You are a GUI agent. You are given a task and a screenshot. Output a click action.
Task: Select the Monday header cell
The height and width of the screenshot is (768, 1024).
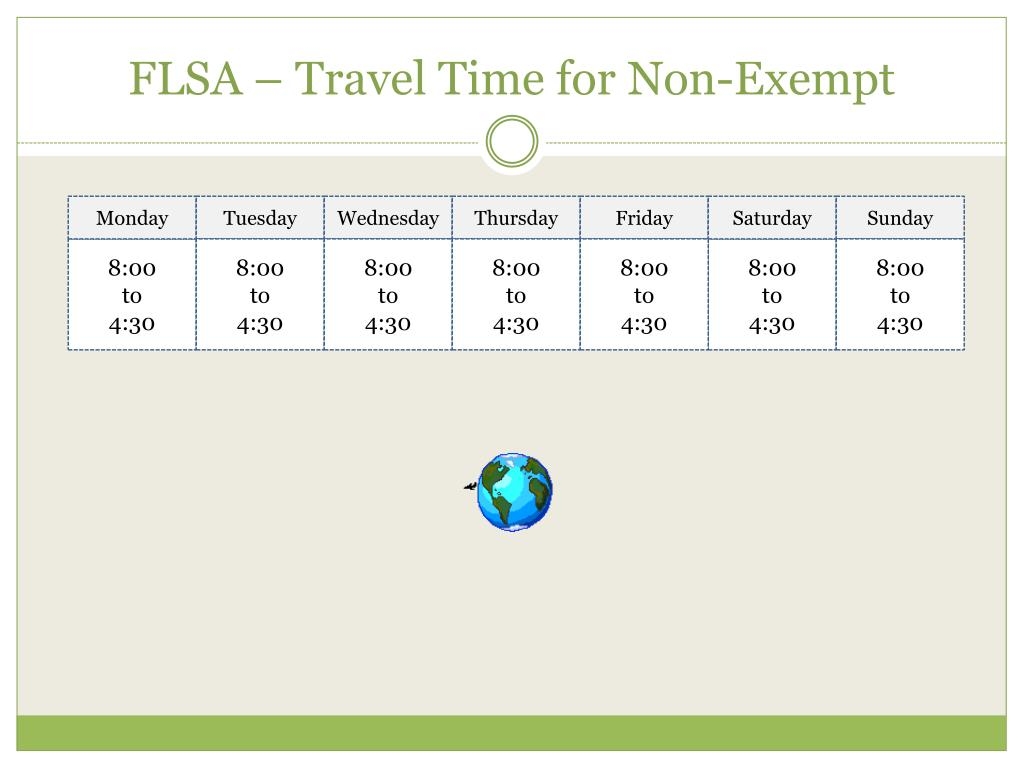pos(132,217)
